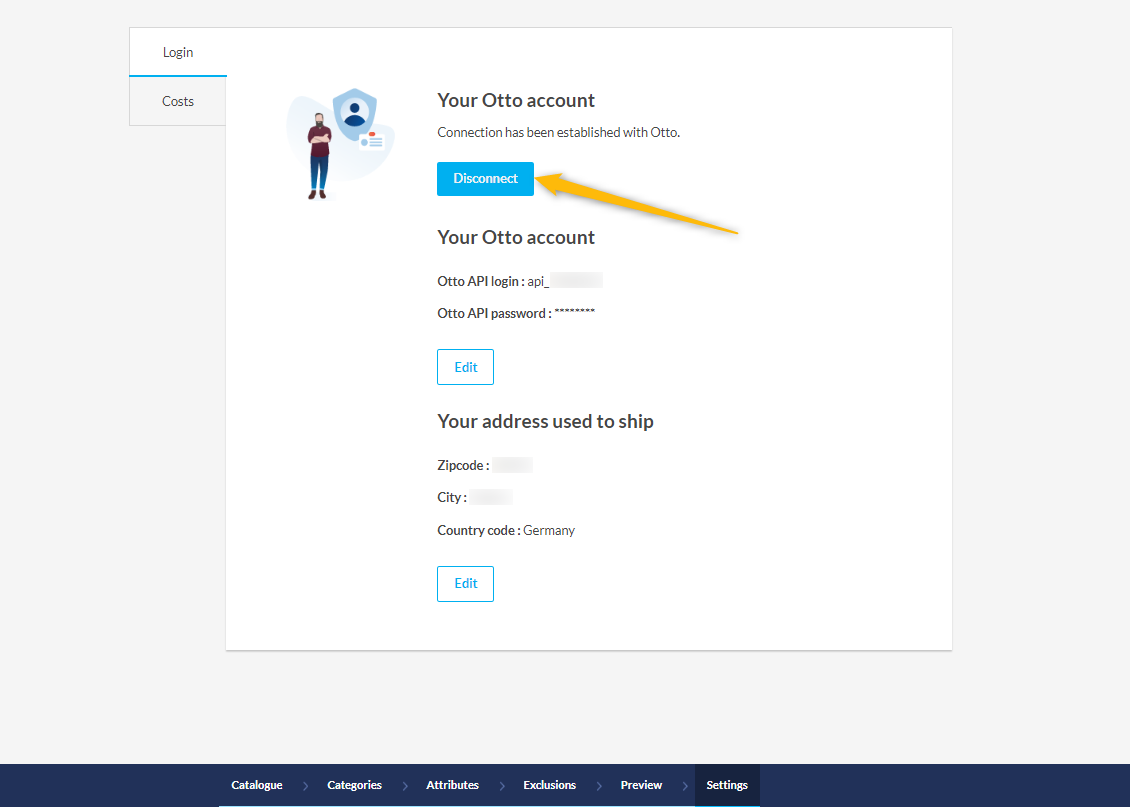Go to the Catalogue step

tap(257, 785)
